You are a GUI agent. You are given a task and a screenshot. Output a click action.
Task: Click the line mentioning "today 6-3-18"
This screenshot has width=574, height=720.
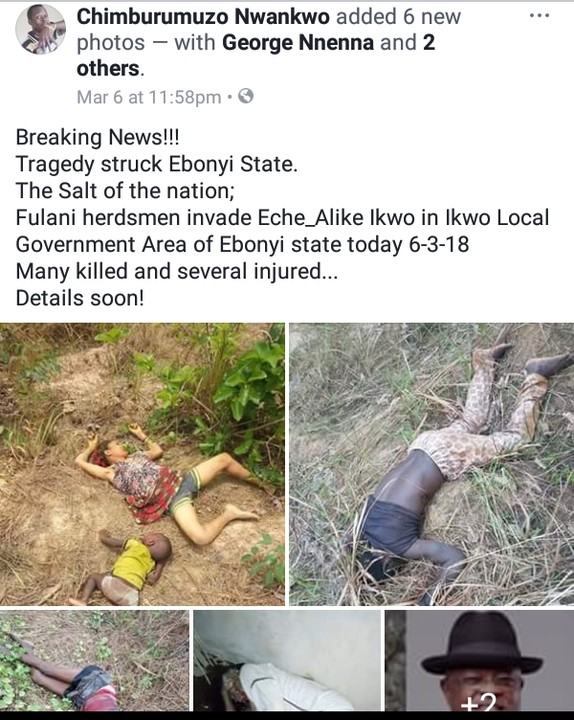click(242, 244)
